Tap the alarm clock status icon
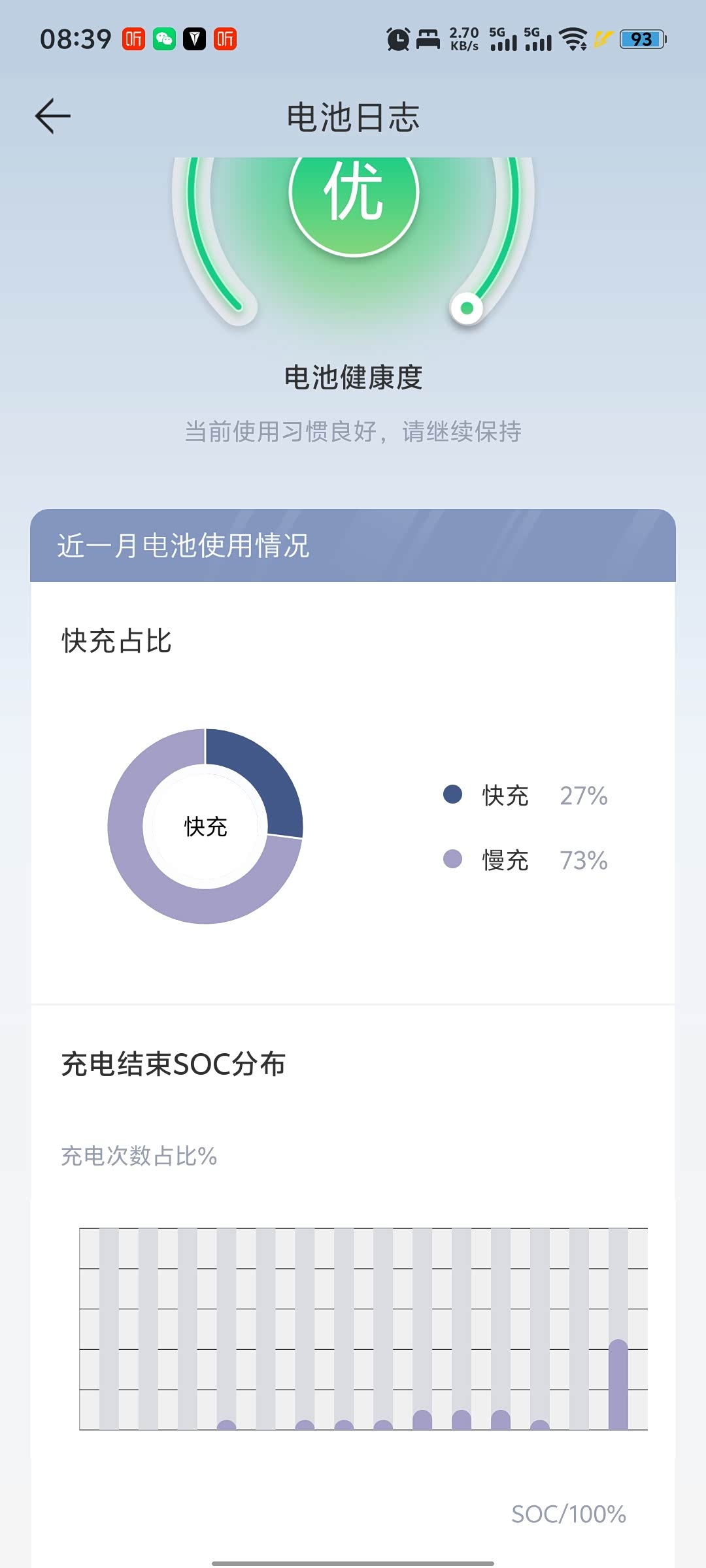 point(397,39)
